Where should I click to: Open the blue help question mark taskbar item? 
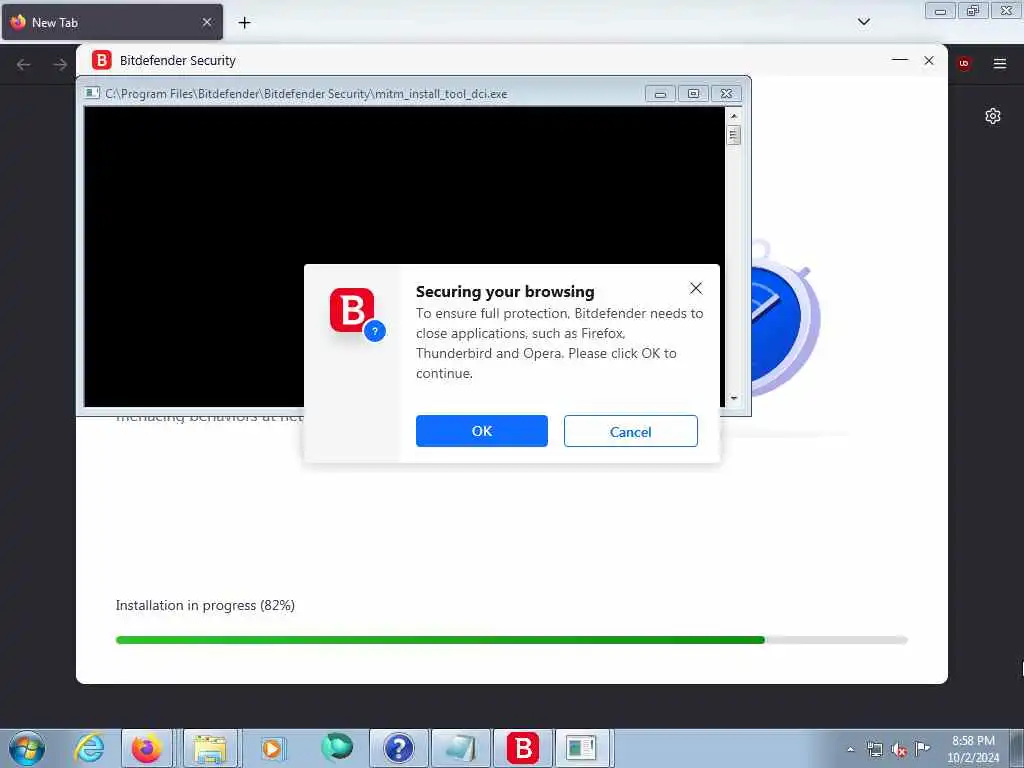tap(398, 748)
